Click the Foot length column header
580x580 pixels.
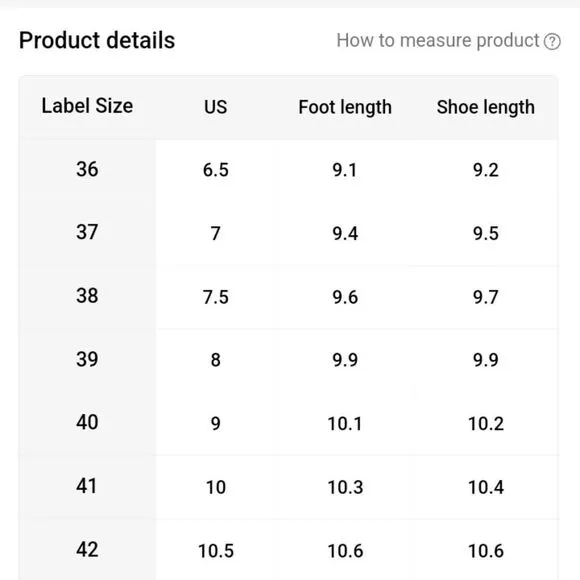click(345, 107)
